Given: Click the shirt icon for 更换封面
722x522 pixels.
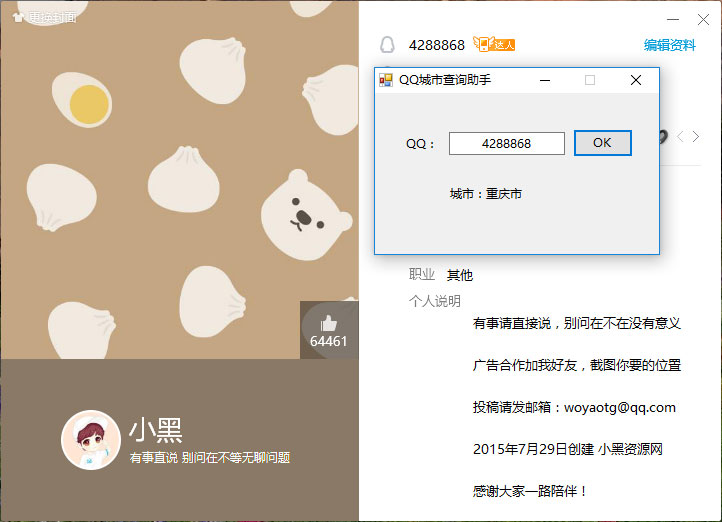Looking at the screenshot, I should (17, 17).
